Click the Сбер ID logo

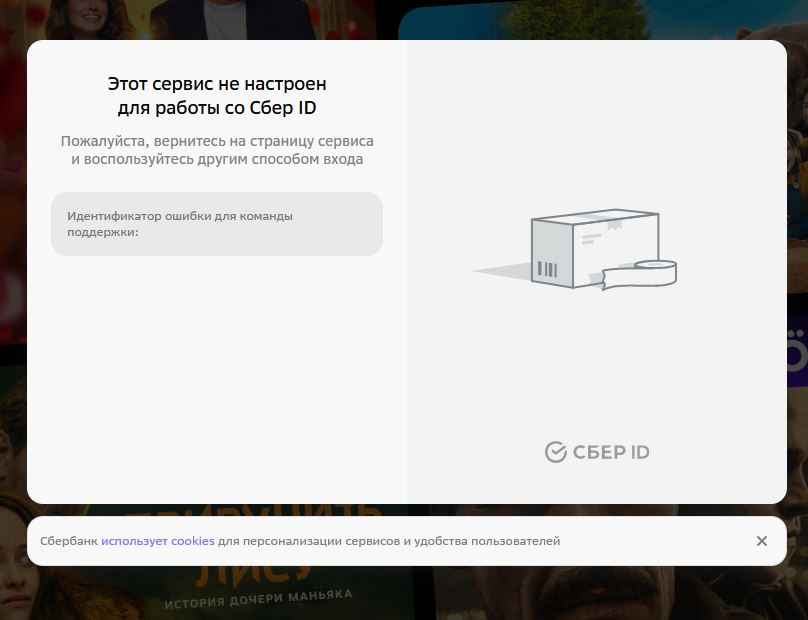pos(597,452)
